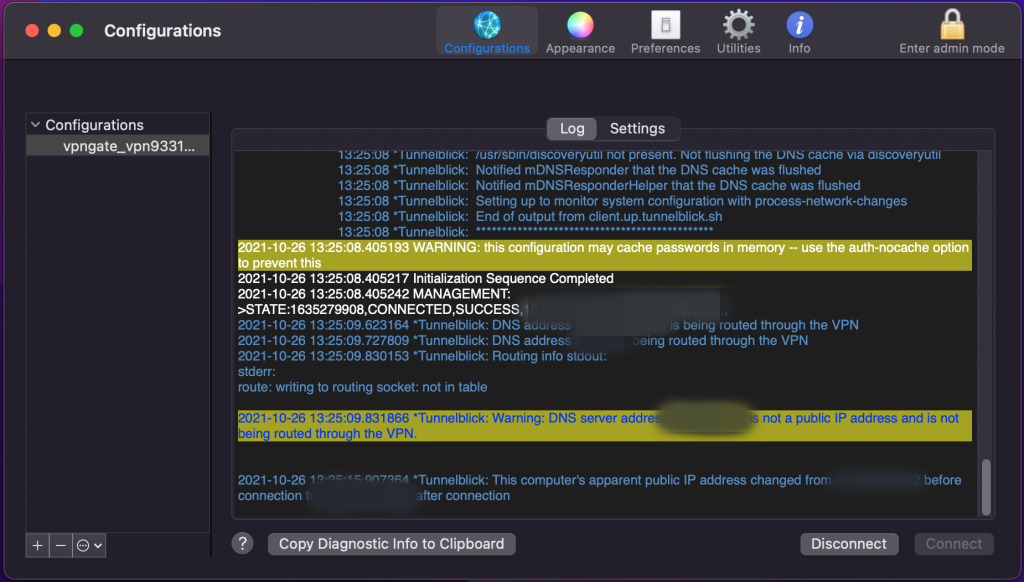
Task: Click the 'Routing info stdout:' log line
Action: tap(422, 357)
